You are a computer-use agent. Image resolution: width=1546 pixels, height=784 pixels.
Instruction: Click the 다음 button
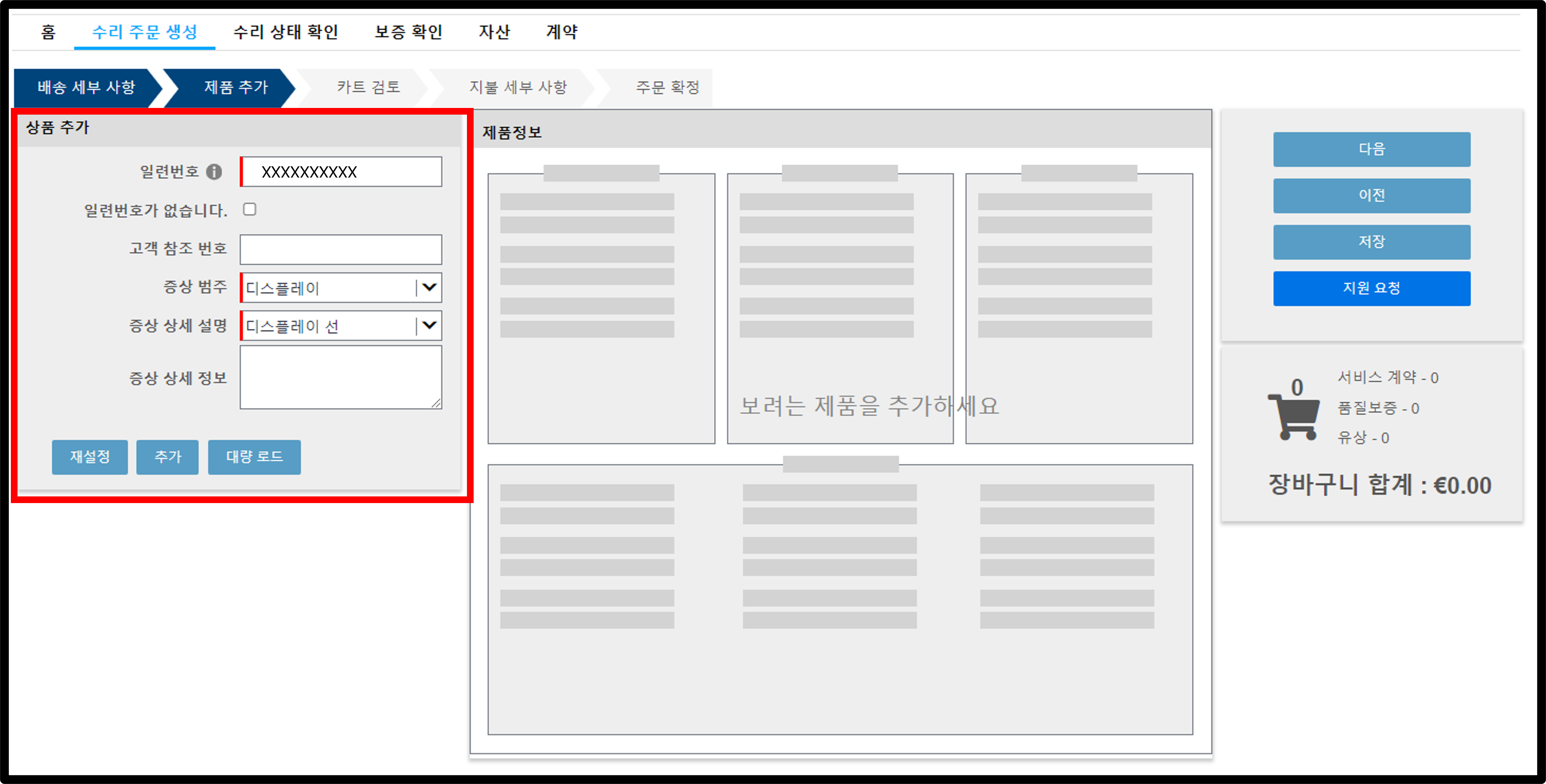tap(1372, 149)
